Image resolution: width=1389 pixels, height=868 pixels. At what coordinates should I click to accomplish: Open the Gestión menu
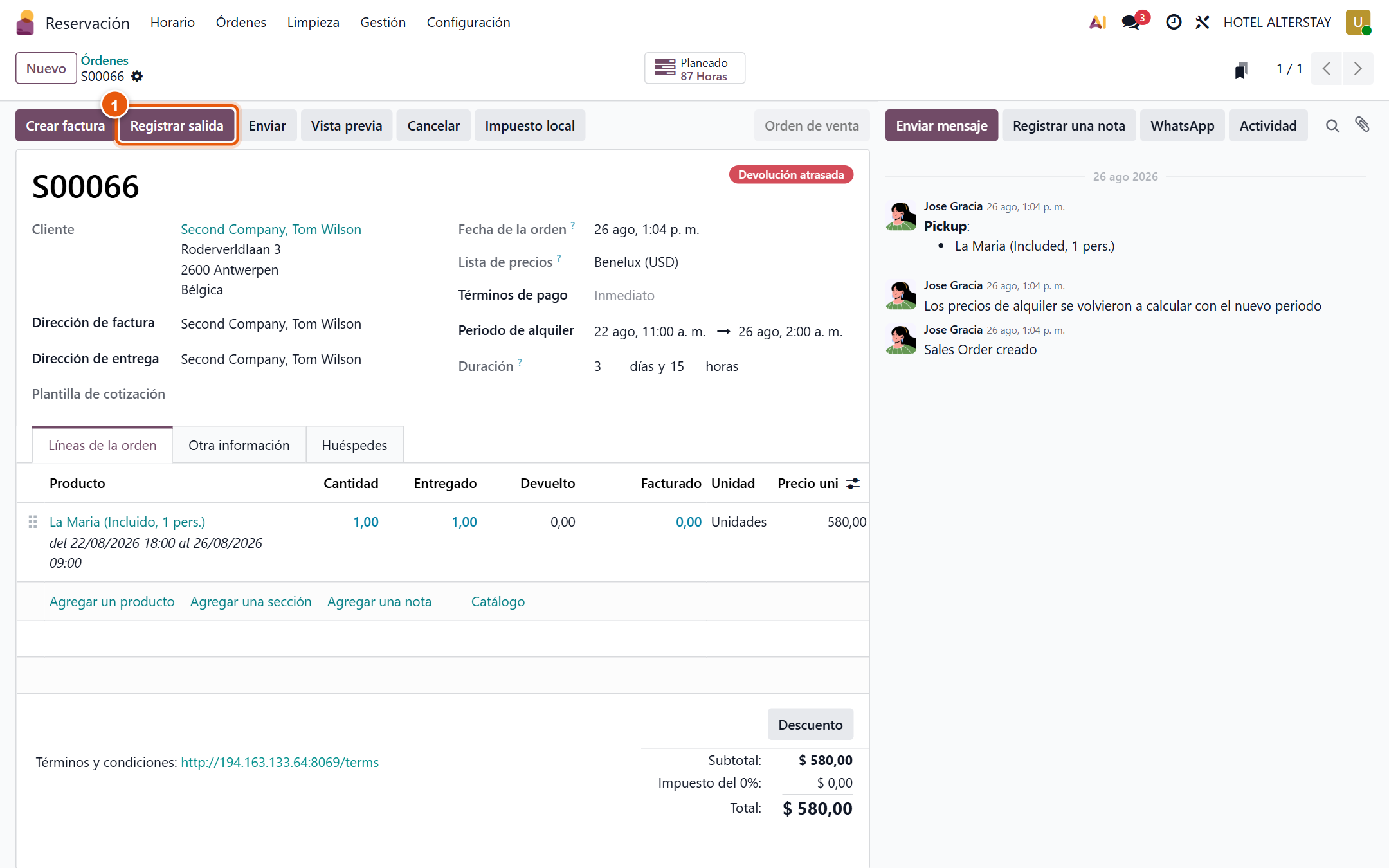click(x=383, y=23)
